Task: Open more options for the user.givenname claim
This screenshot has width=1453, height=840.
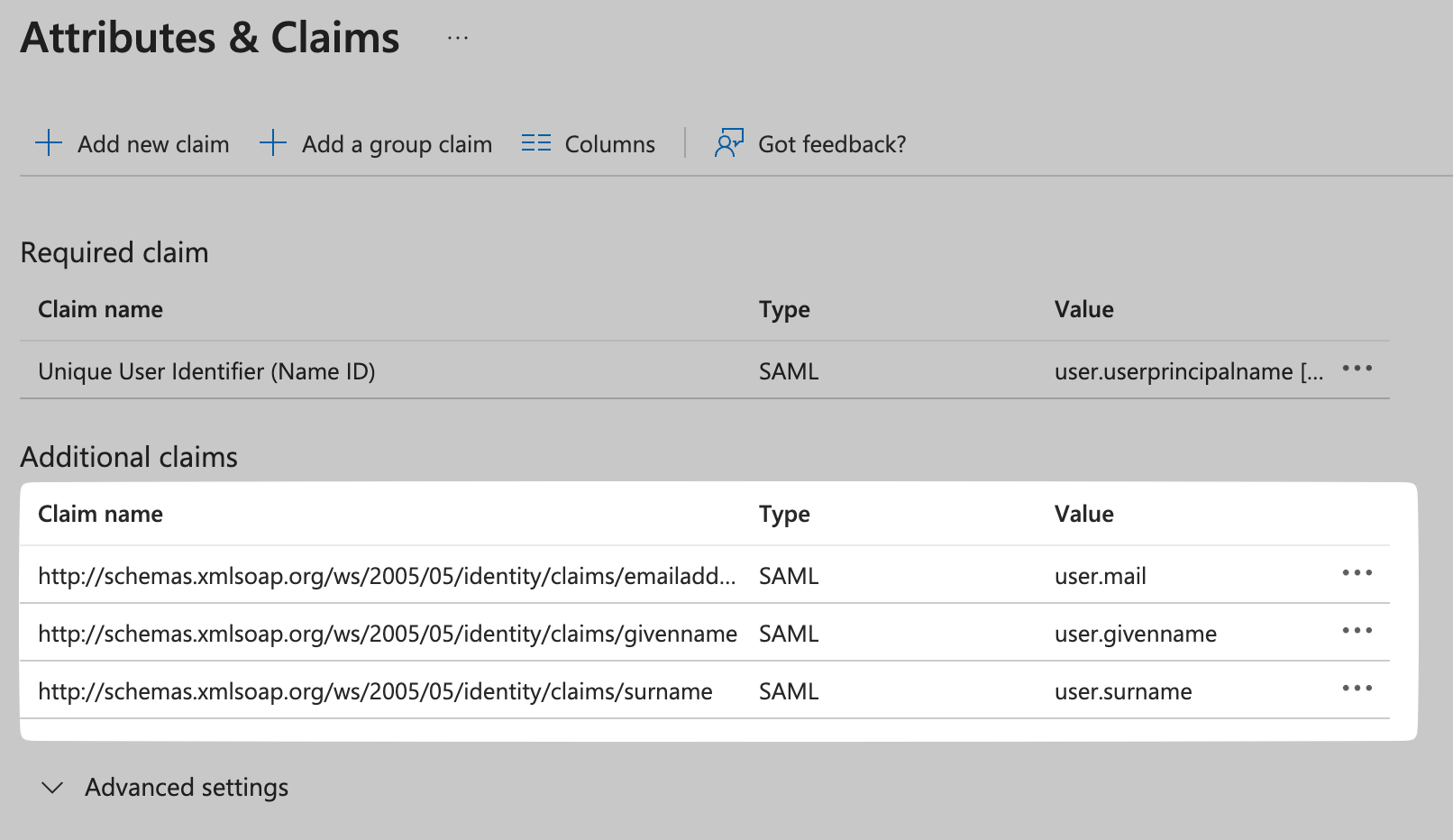Action: click(x=1357, y=631)
